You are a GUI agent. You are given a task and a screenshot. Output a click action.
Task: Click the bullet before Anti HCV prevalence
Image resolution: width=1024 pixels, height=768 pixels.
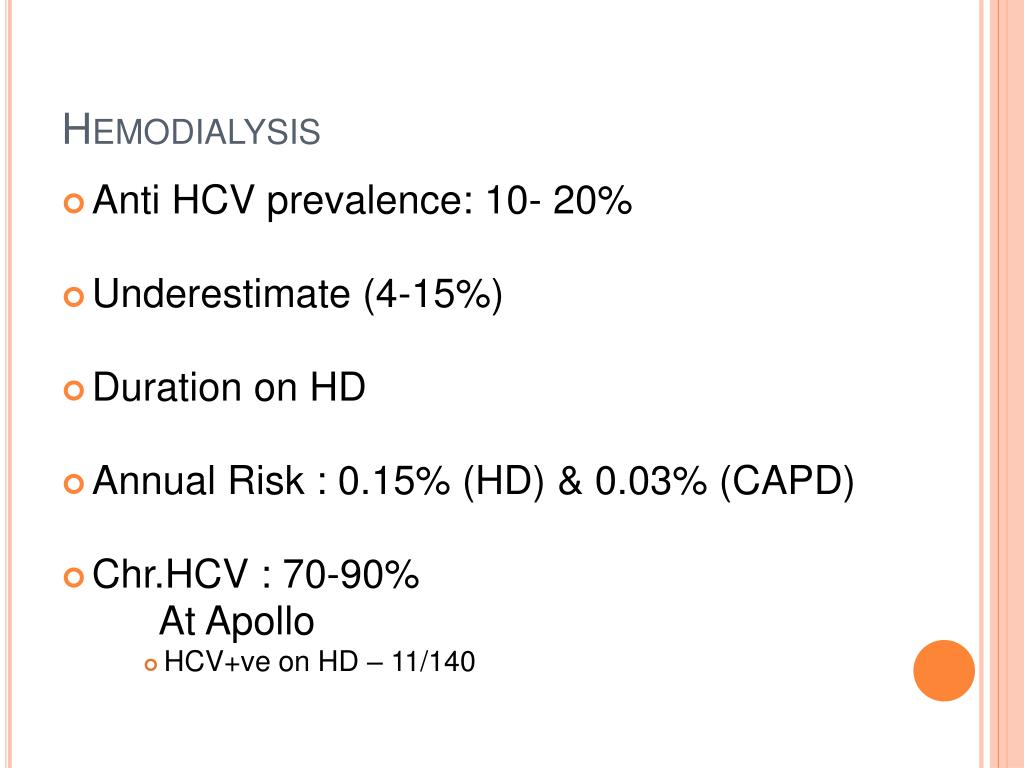tap(74, 203)
